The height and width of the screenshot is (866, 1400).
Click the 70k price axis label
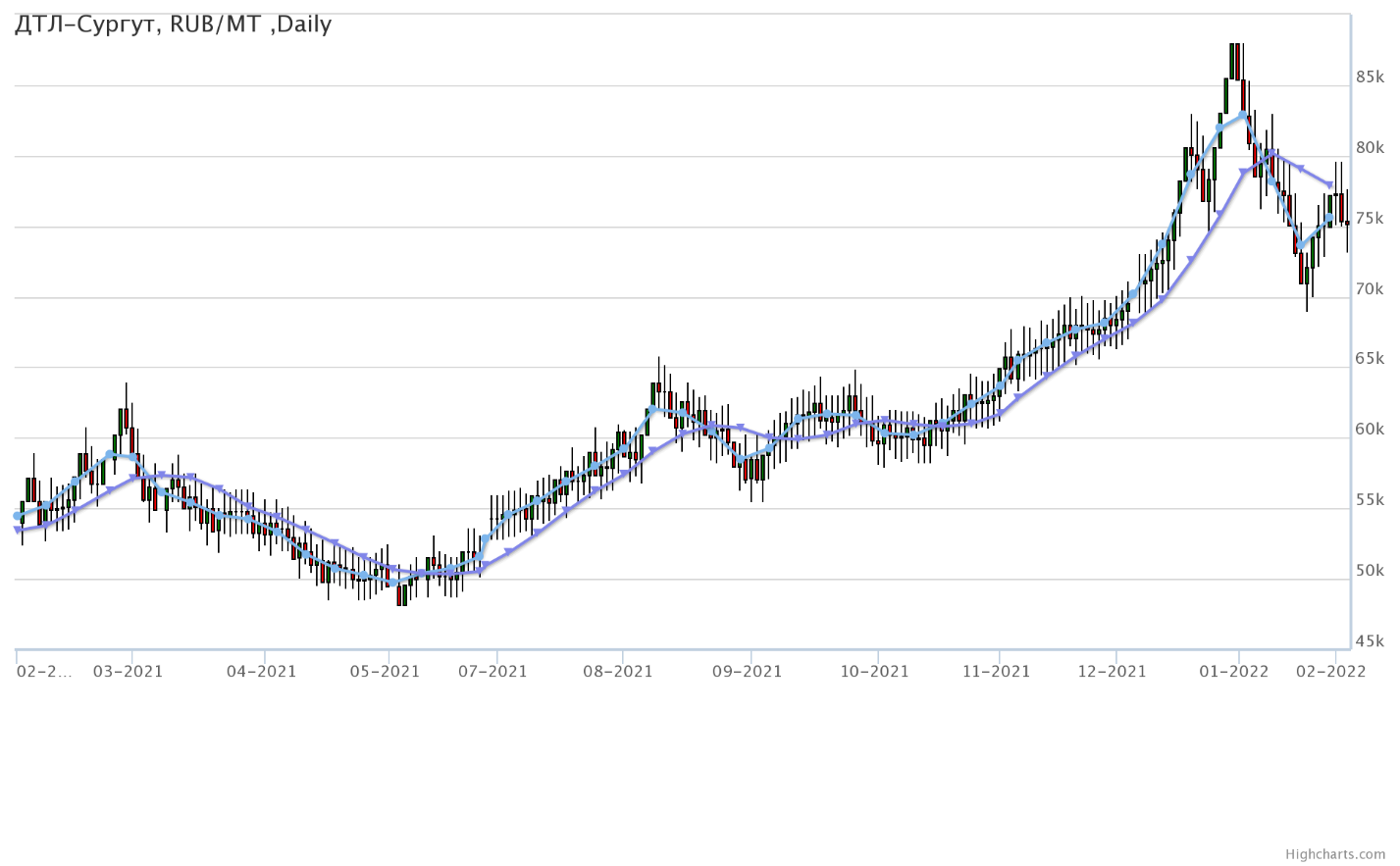pos(1370,289)
